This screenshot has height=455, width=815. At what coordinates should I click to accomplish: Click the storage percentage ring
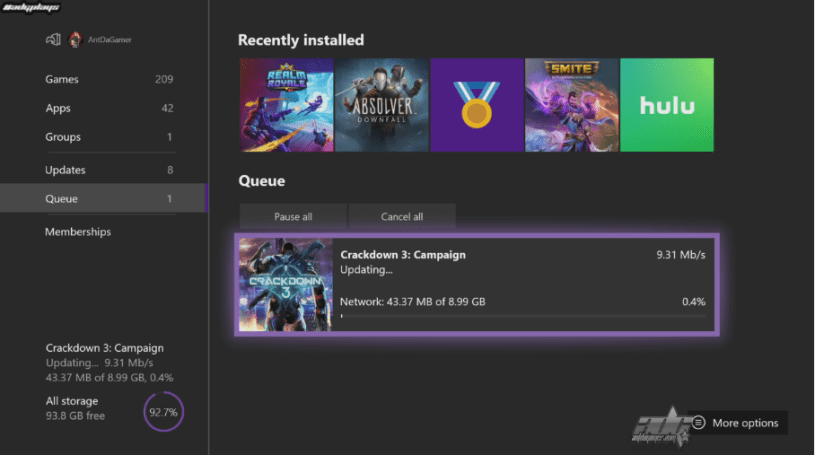tap(163, 411)
